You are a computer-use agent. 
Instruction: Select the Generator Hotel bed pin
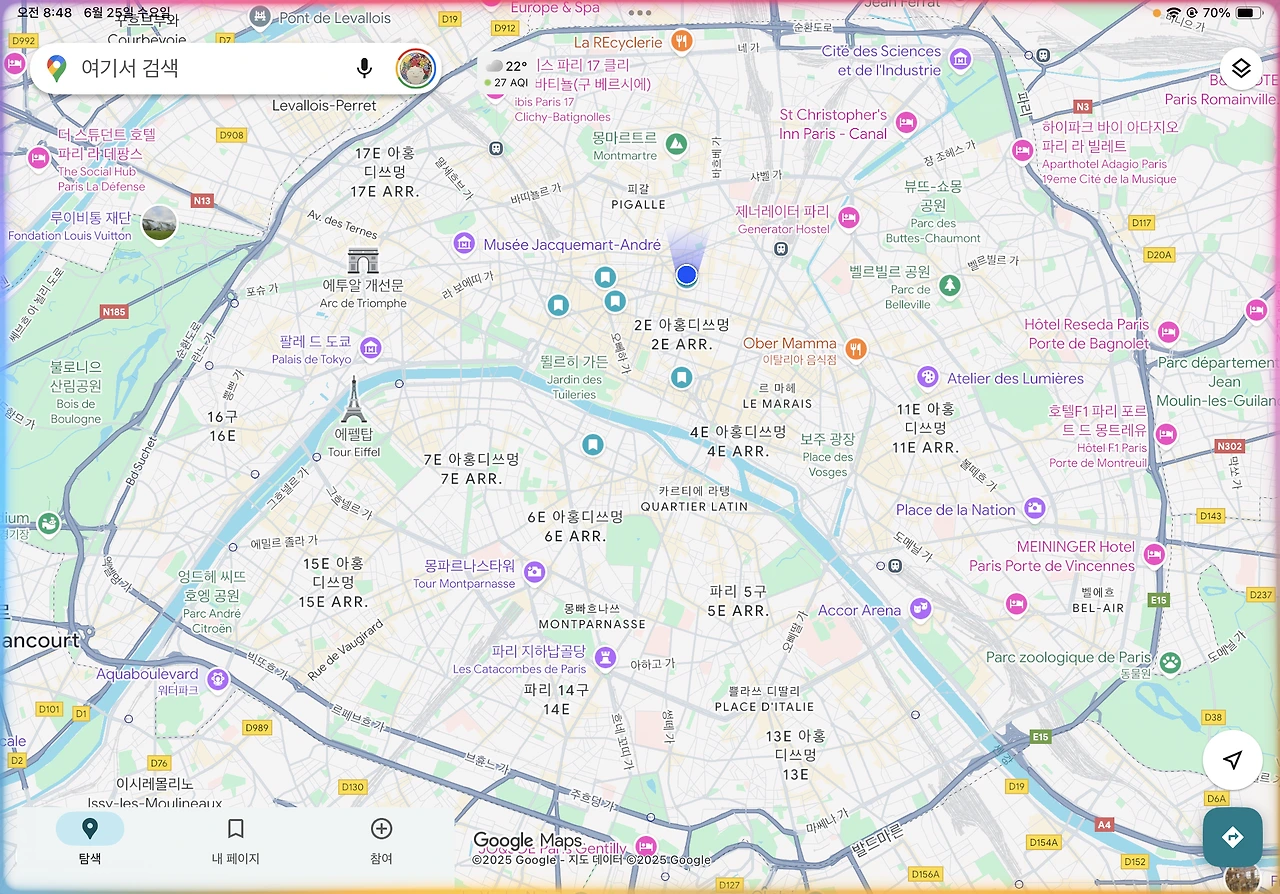(848, 217)
